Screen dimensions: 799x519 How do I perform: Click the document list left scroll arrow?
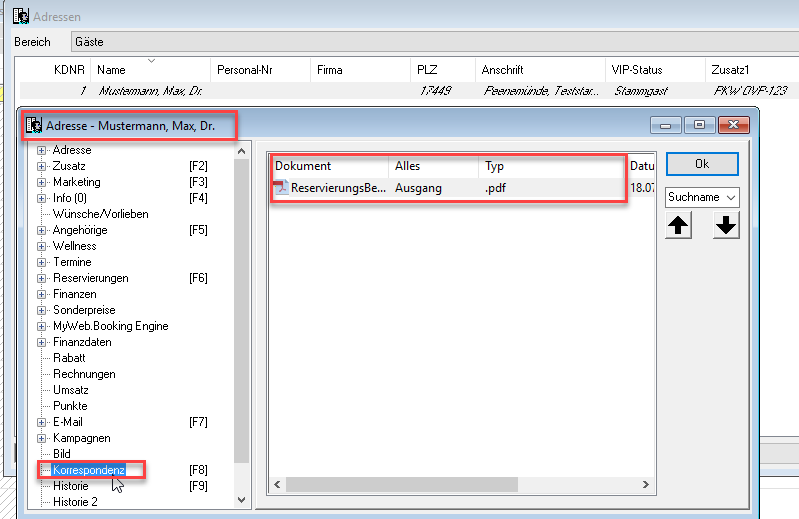pos(277,484)
